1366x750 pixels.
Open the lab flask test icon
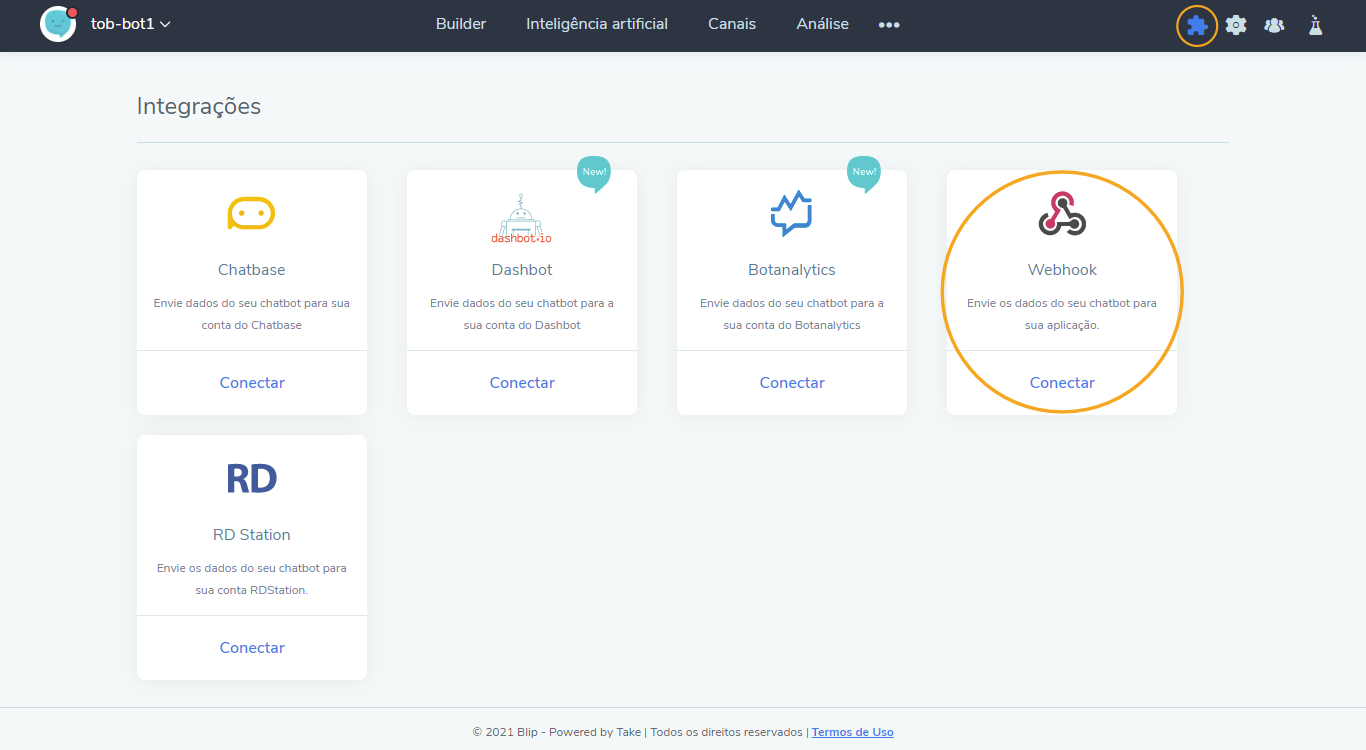(x=1315, y=26)
